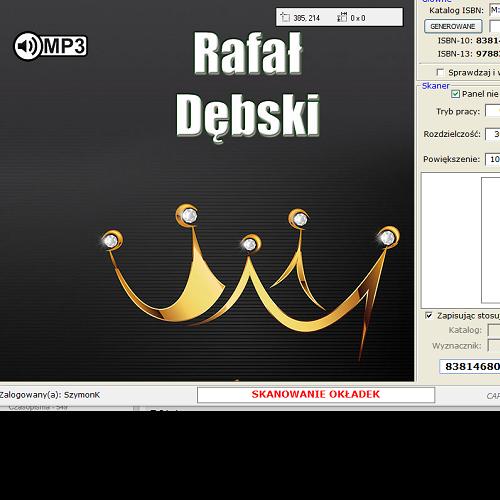Click the ISBN-13 number value
Viewport: 500px width, 500px height.
[x=488, y=54]
